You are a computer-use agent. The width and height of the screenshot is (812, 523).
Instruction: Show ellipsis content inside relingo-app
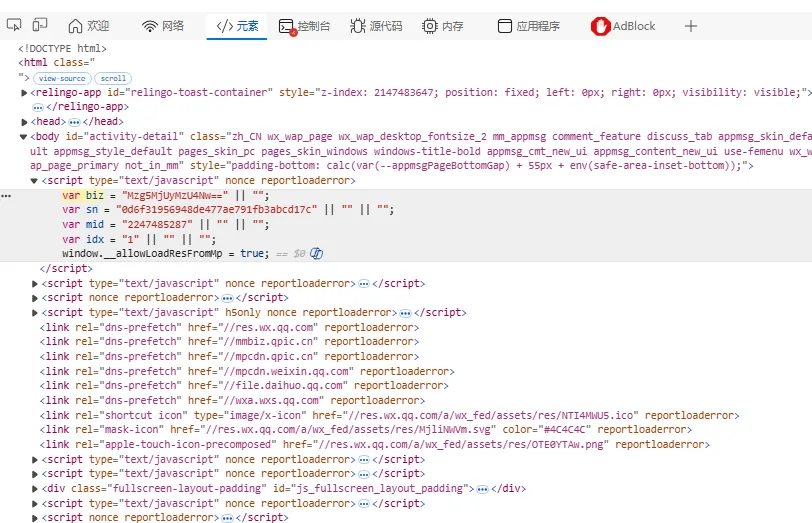[38, 108]
